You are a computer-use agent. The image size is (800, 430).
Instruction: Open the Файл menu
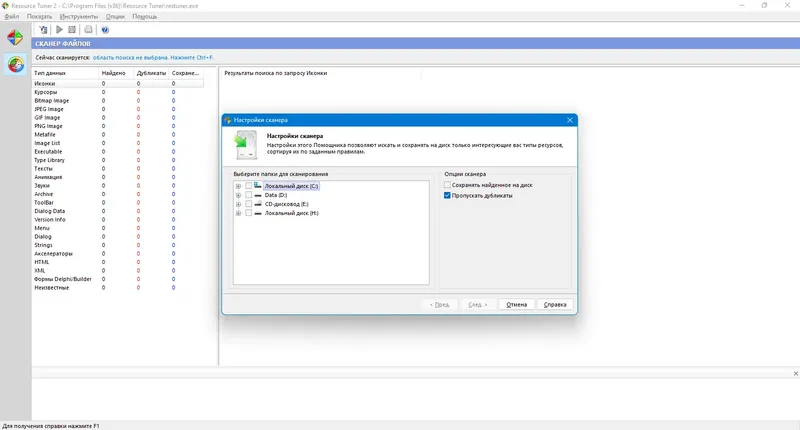click(12, 16)
